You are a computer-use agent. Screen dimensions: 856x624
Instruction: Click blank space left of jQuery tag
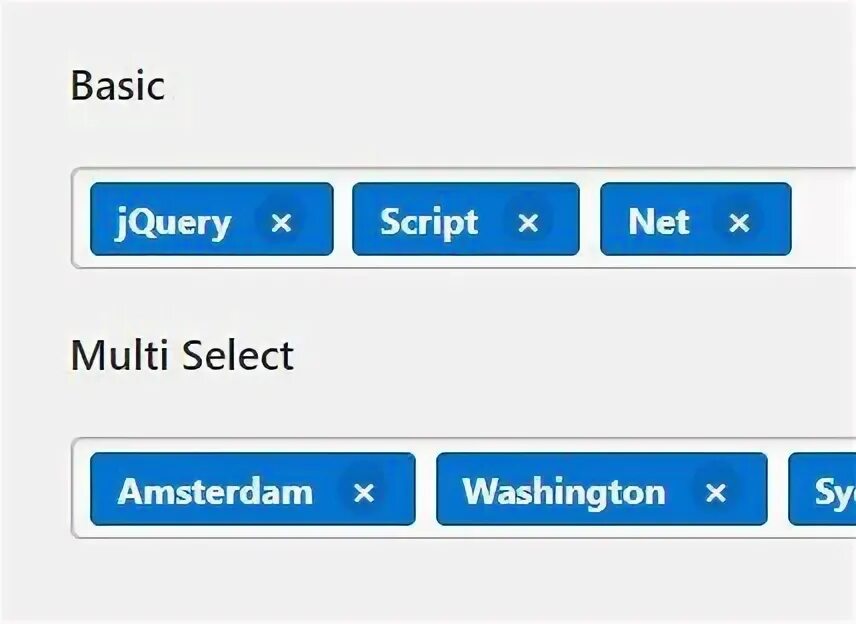pyautogui.click(x=81, y=219)
